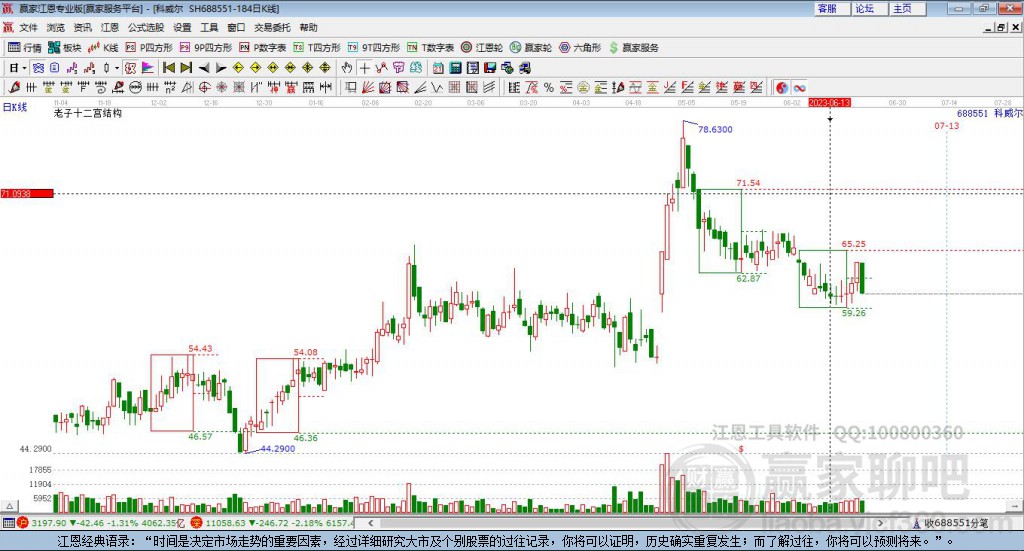
Task: Expand the 日 period dropdown arrow
Action: [x=24, y=68]
